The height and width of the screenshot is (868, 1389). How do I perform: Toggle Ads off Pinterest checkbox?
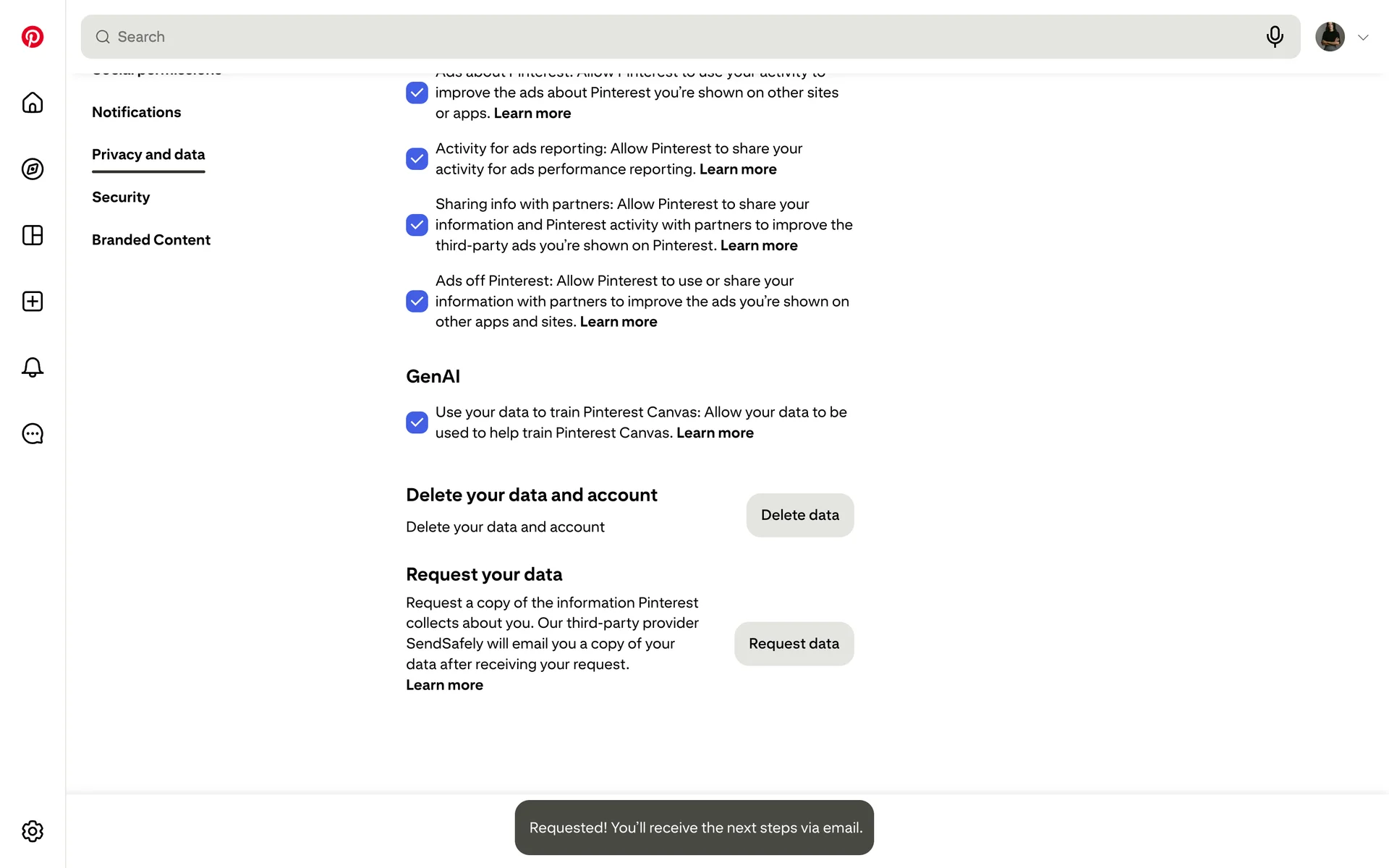pyautogui.click(x=417, y=302)
